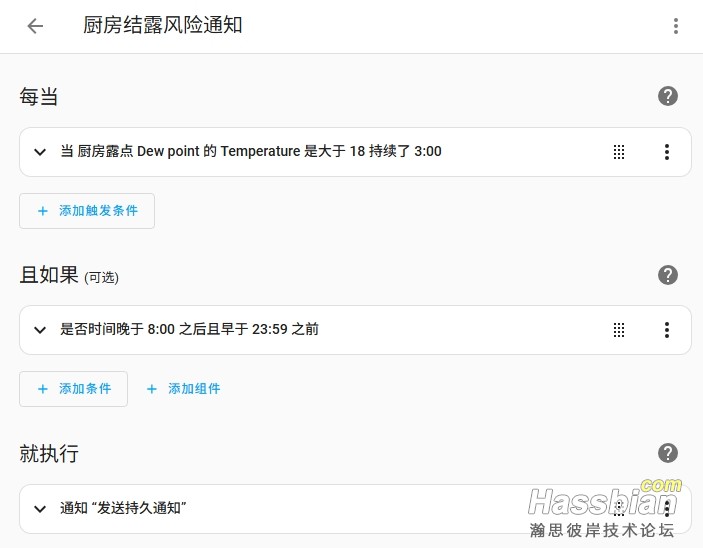703x548 pixels.
Task: Open help for the 就执行 section
Action: (x=668, y=453)
